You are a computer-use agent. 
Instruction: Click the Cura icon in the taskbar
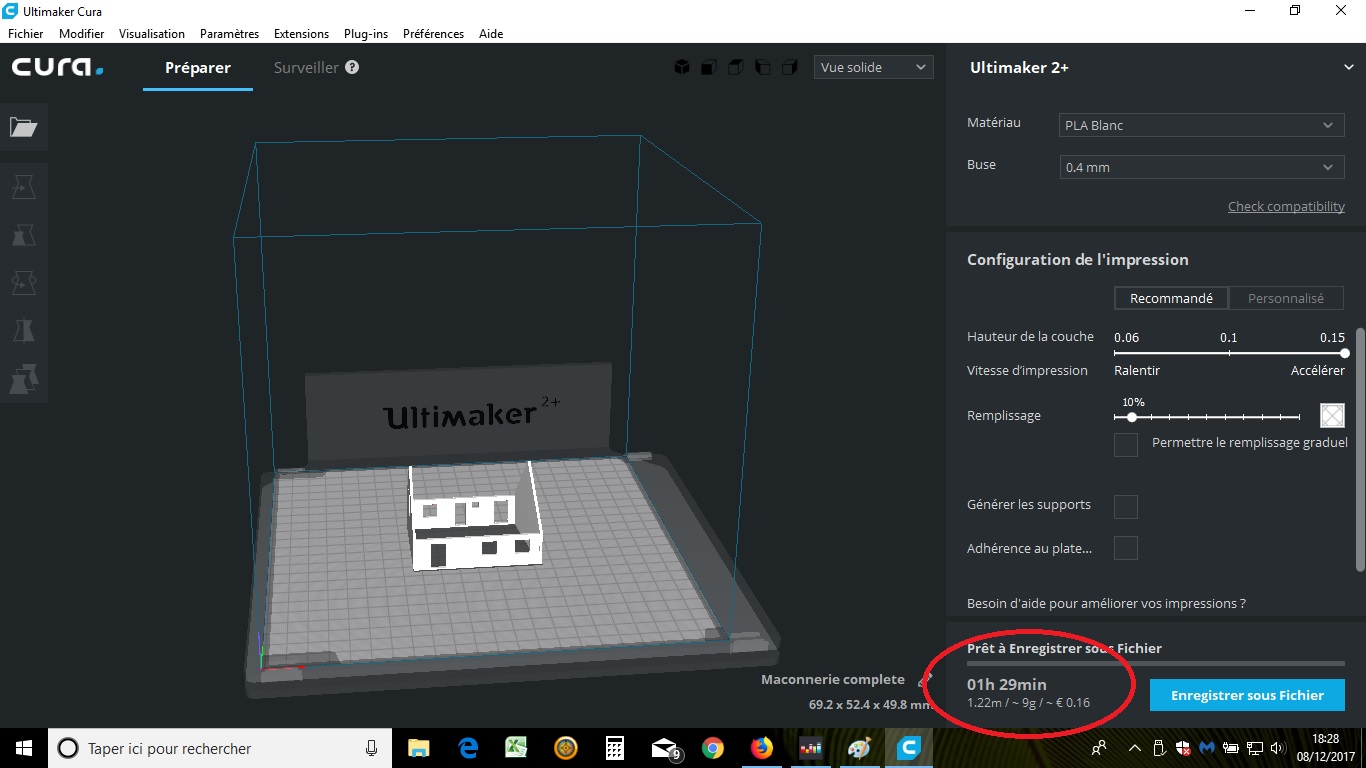(909, 748)
